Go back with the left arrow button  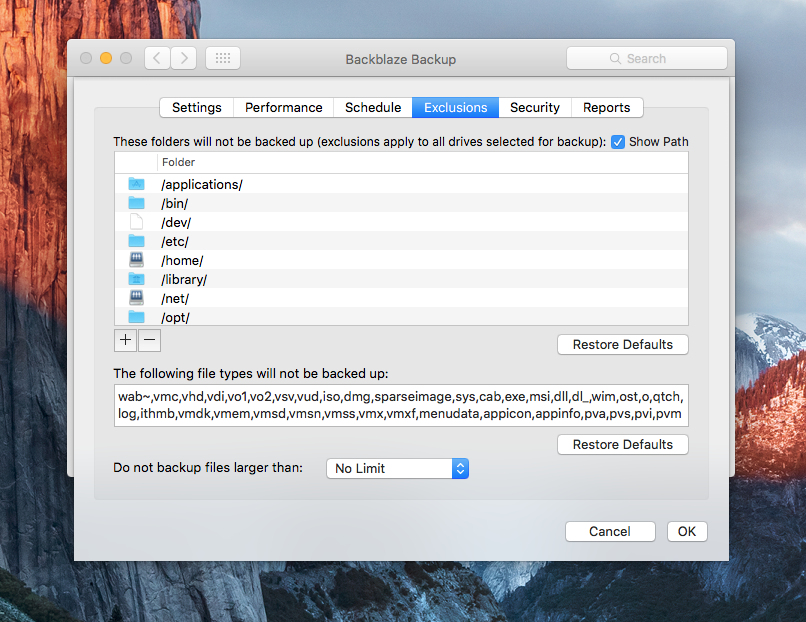tap(157, 58)
